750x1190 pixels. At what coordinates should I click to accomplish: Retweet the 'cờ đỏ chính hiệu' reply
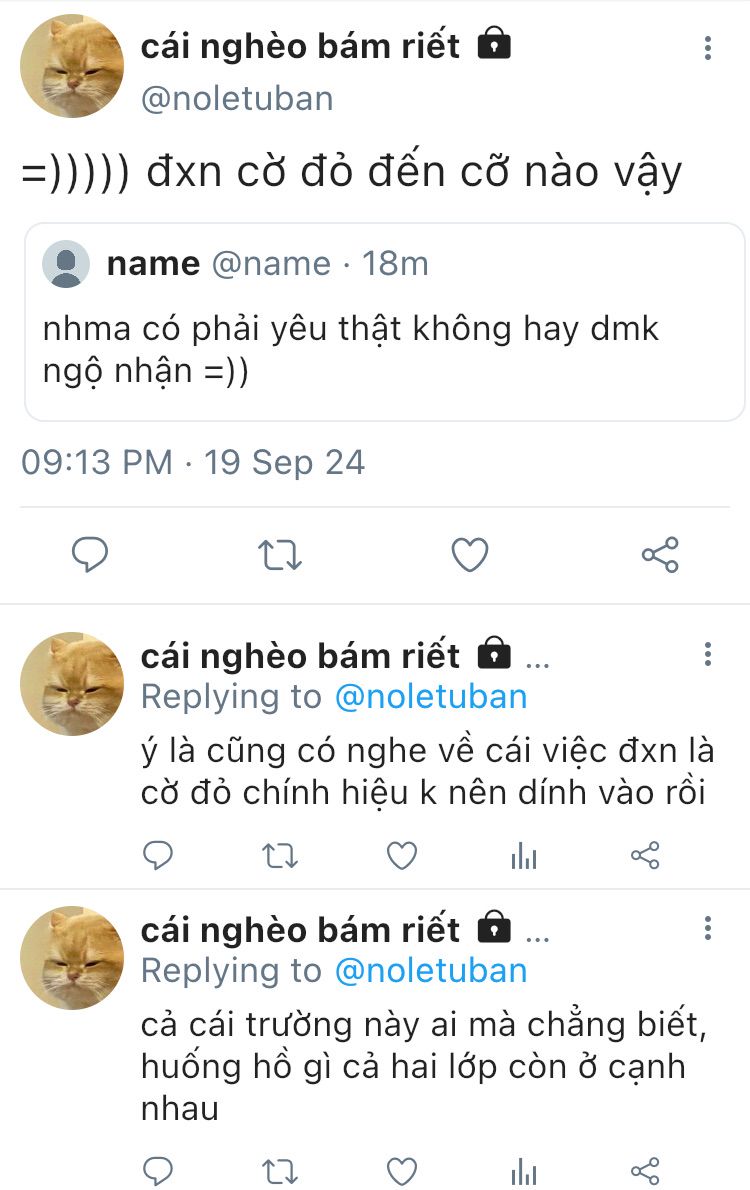(280, 855)
